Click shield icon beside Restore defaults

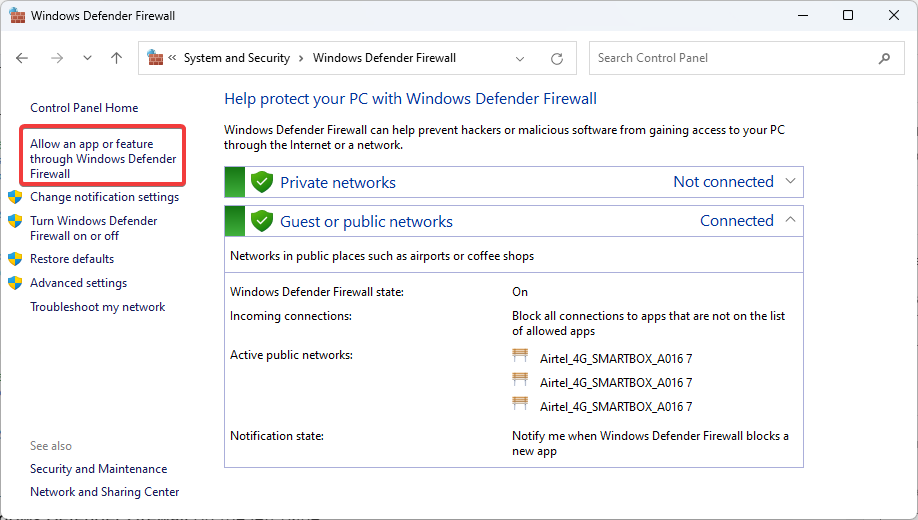point(15,259)
